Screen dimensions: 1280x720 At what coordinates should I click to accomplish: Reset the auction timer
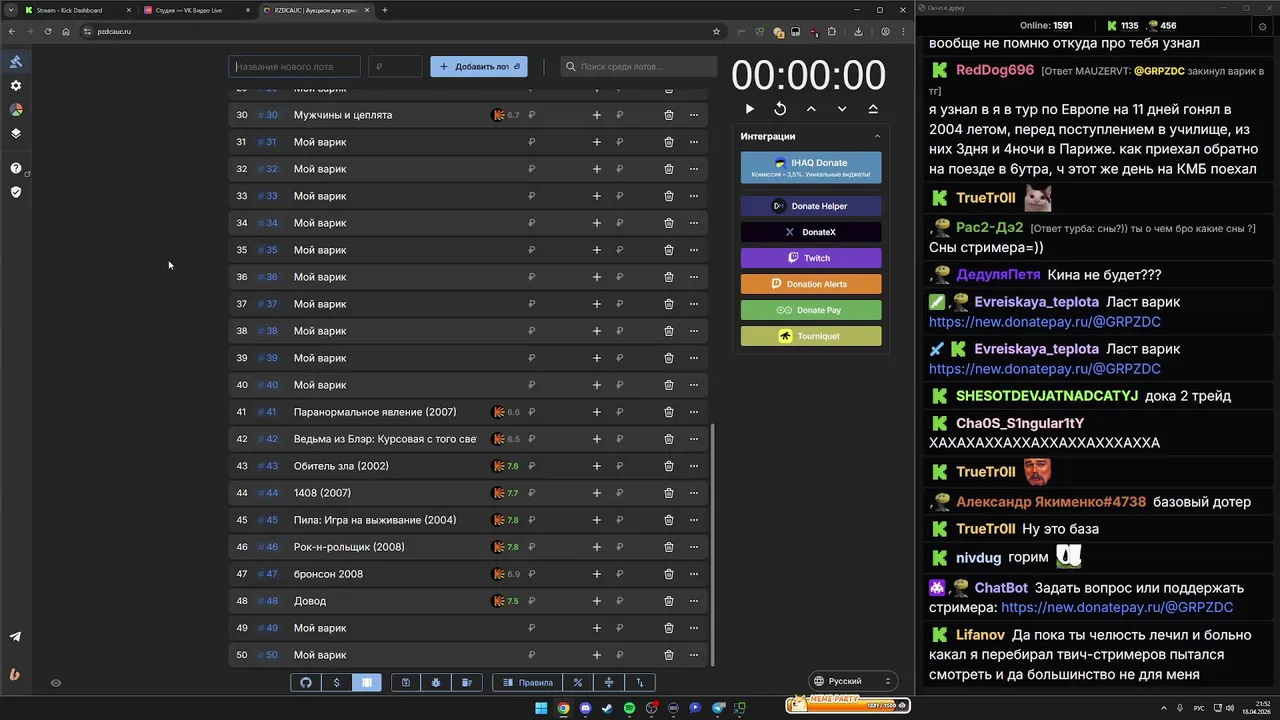pyautogui.click(x=780, y=109)
